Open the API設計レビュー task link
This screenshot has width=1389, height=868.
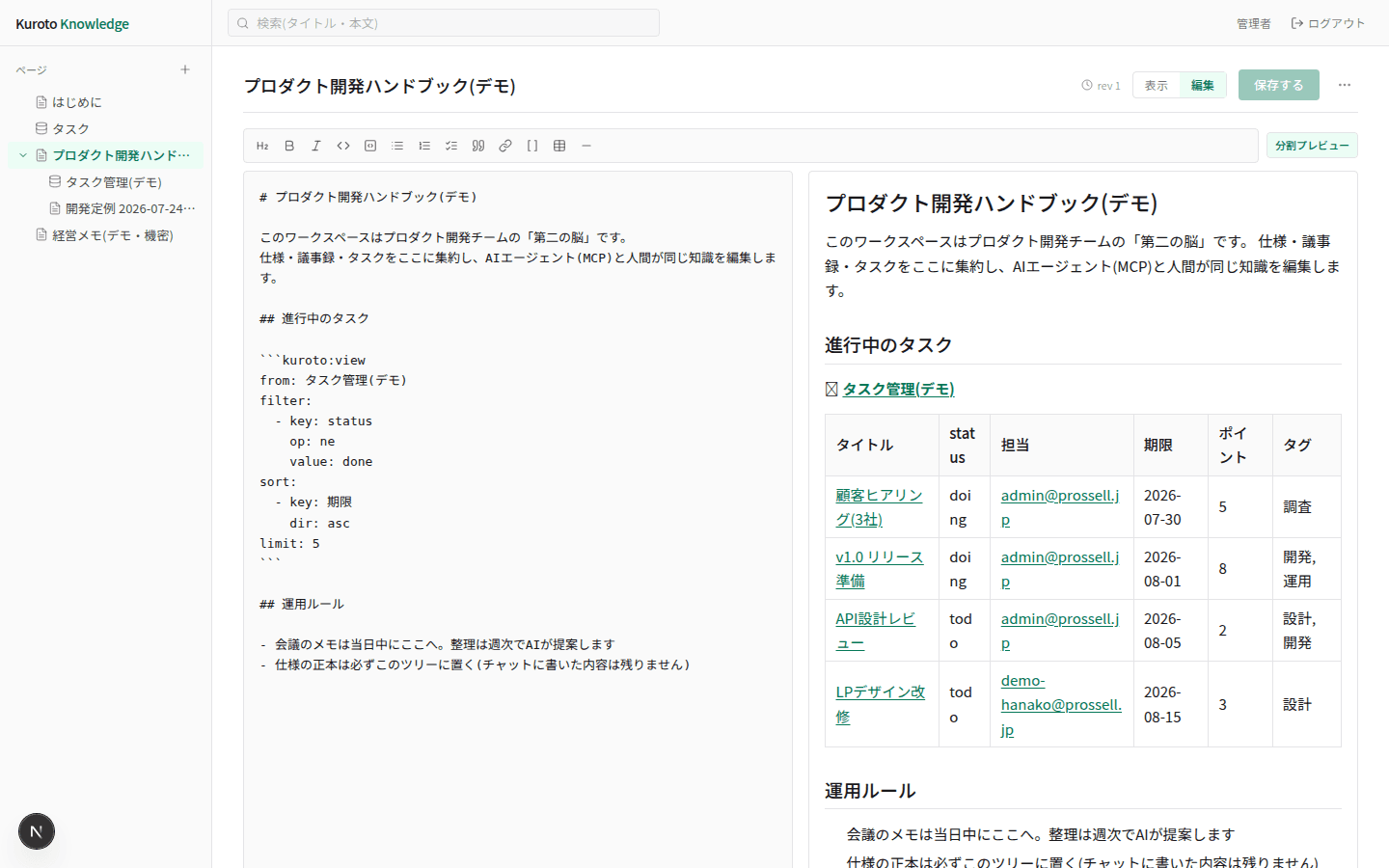[875, 631]
